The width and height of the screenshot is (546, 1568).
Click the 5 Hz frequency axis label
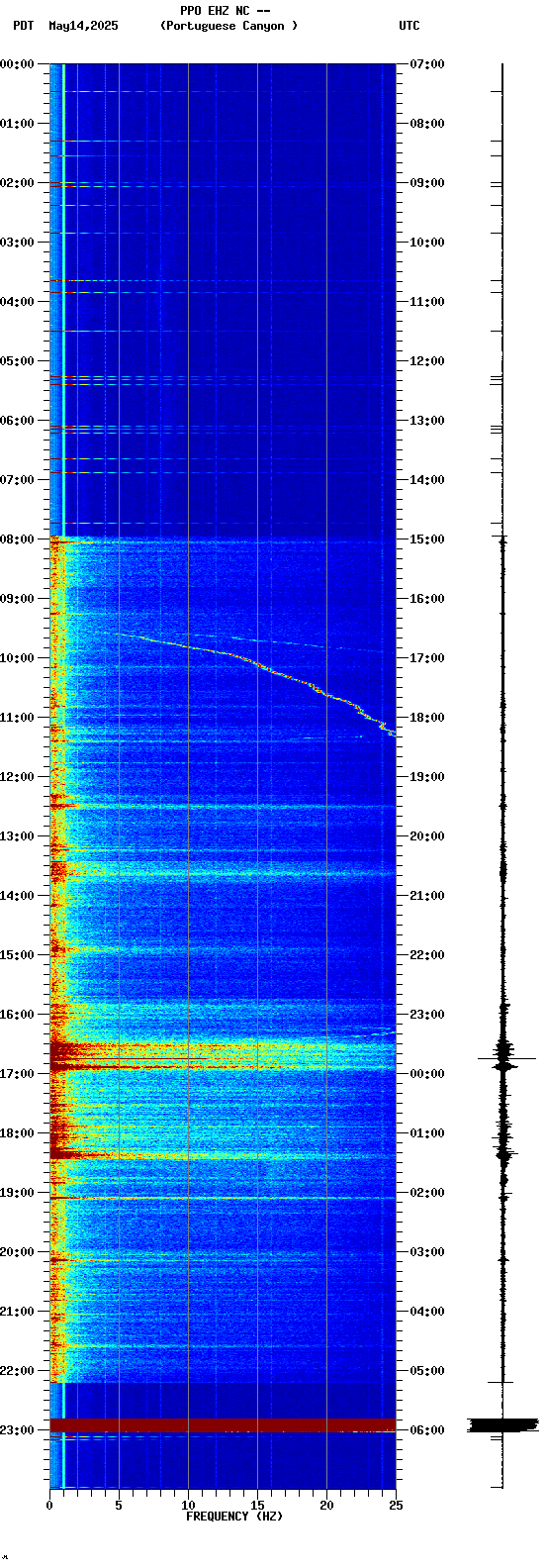119,1506
